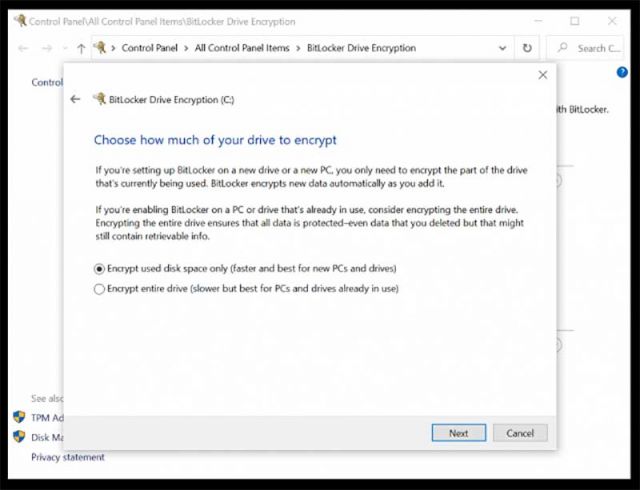The height and width of the screenshot is (490, 640).
Task: Expand chevron after All Control Panel Items
Action: tap(298, 49)
